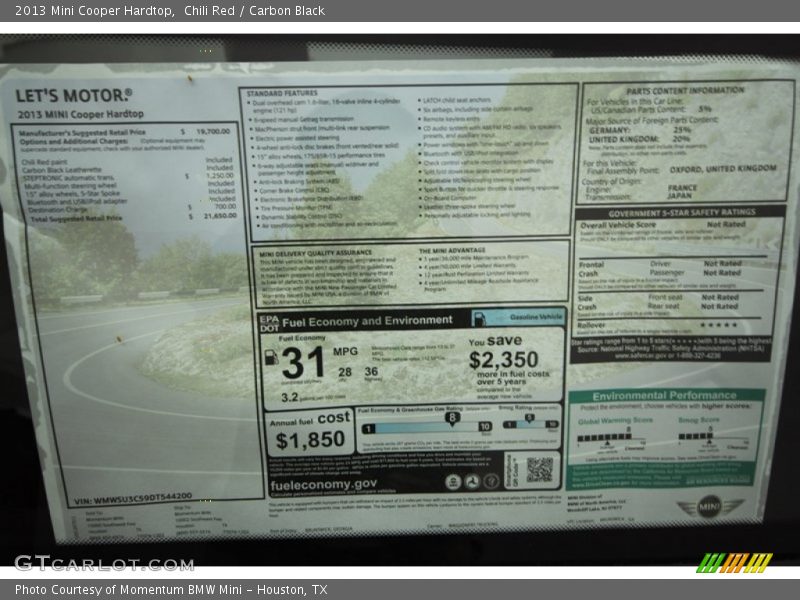Select the Chili Red paint option line
Image resolution: width=800 pixels, height=600 pixels.
click(44, 162)
